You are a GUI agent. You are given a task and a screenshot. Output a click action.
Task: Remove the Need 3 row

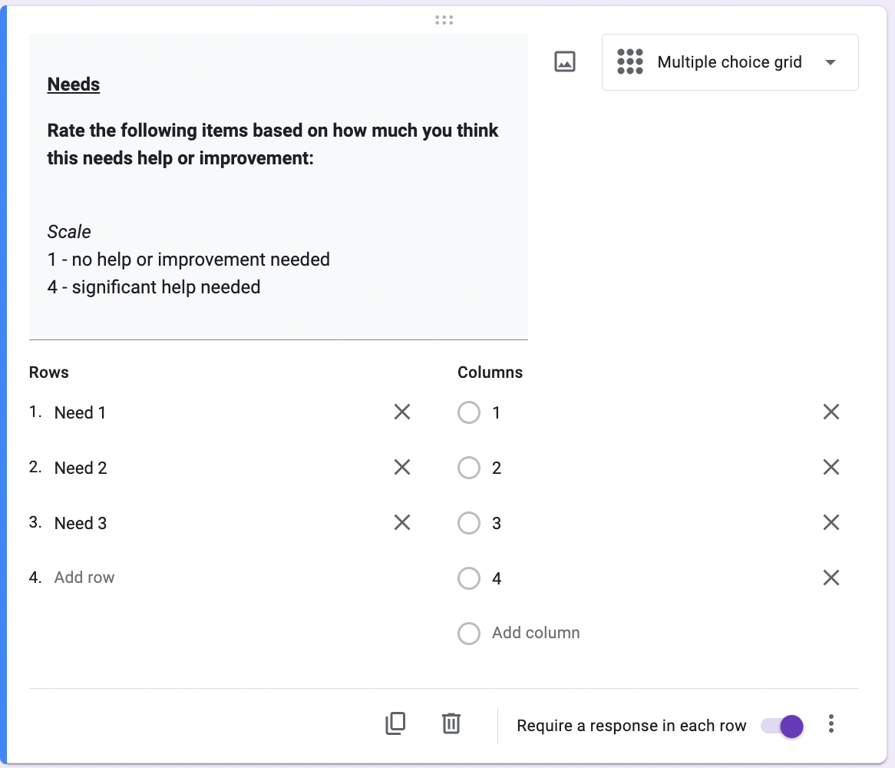402,522
